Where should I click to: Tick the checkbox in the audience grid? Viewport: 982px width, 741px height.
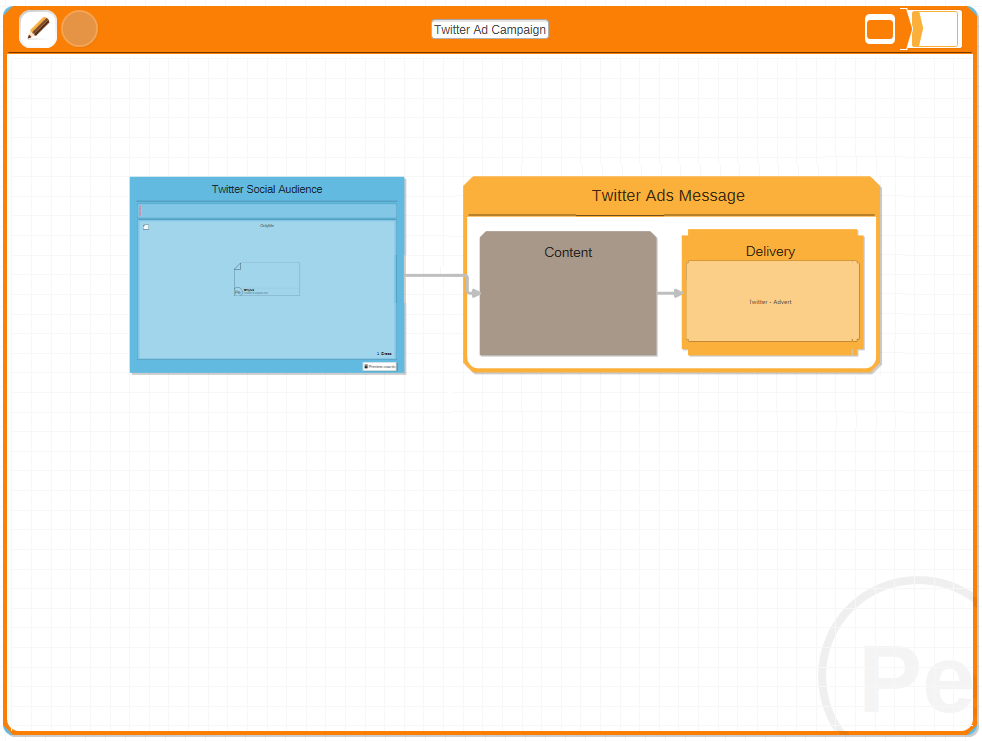[x=146, y=227]
